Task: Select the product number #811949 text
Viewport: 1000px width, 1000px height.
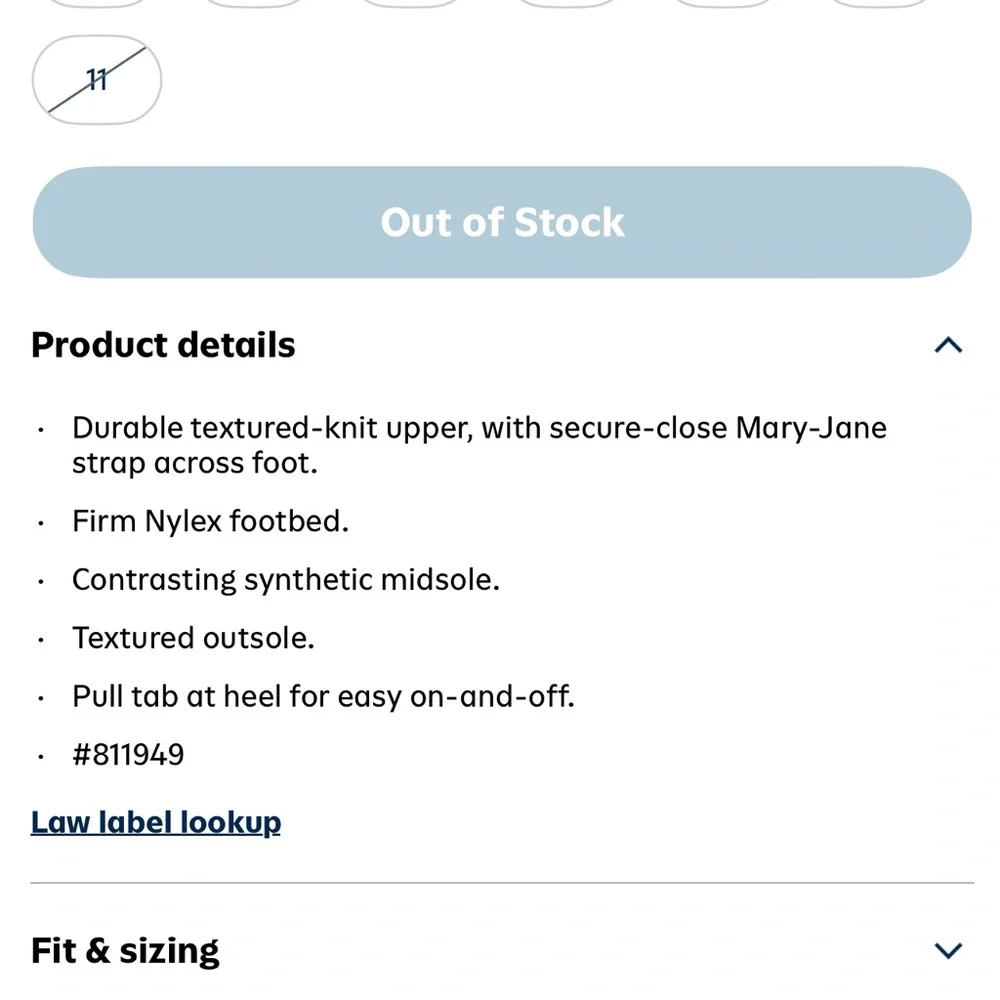Action: [x=128, y=754]
